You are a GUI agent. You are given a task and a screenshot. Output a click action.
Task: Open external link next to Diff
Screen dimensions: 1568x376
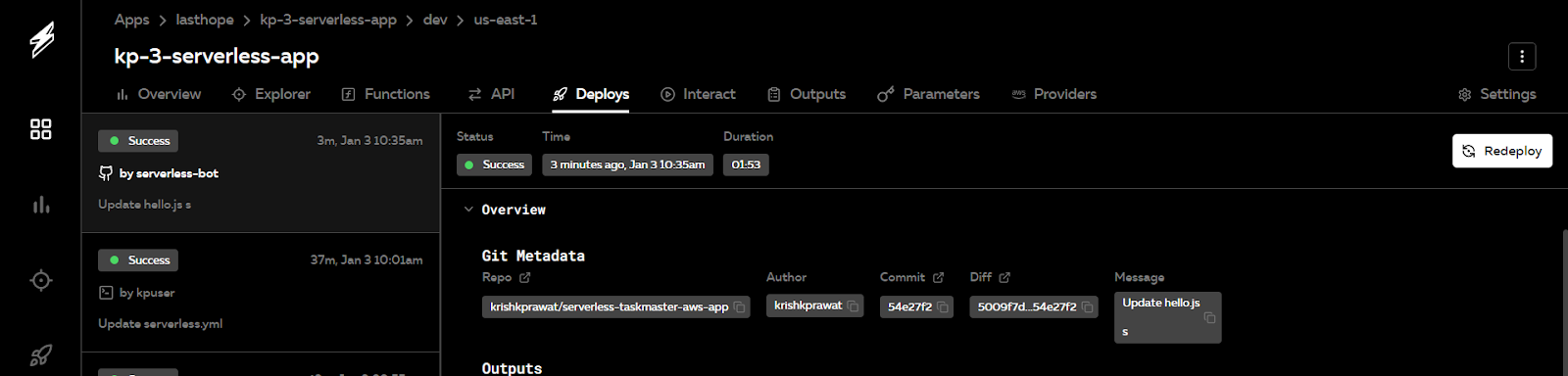1004,278
